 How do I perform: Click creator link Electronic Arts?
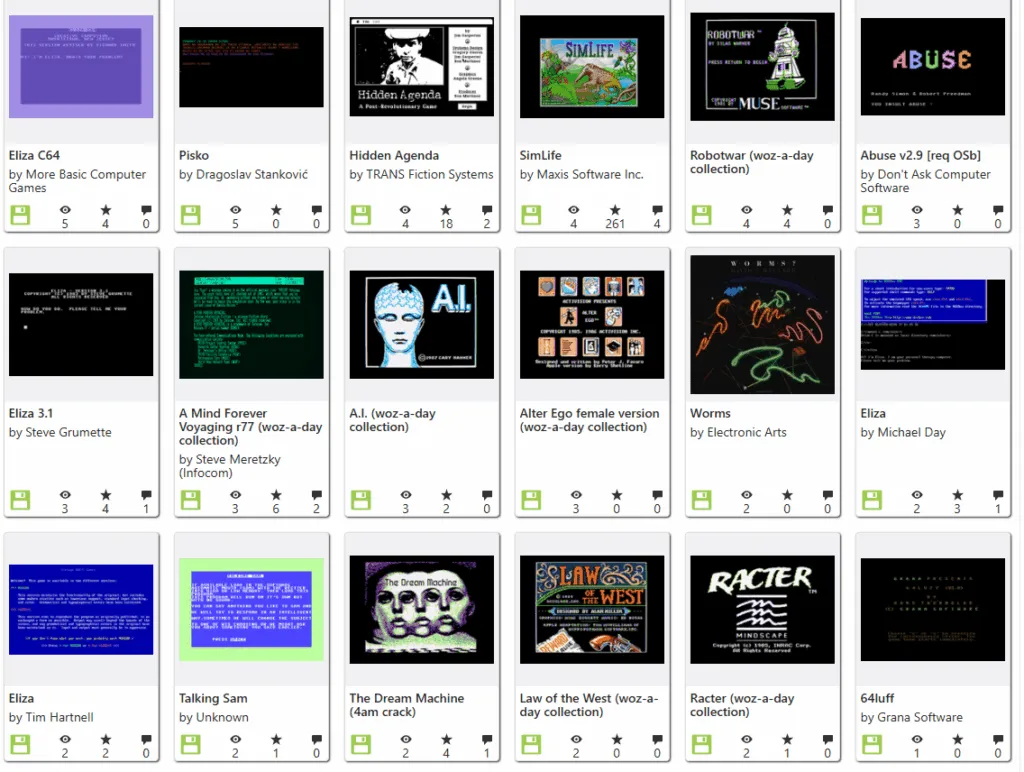point(747,432)
